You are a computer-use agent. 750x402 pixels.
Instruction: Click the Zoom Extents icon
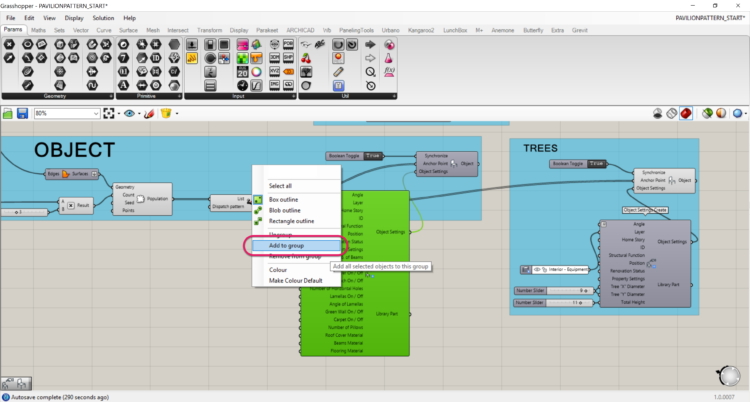click(109, 114)
